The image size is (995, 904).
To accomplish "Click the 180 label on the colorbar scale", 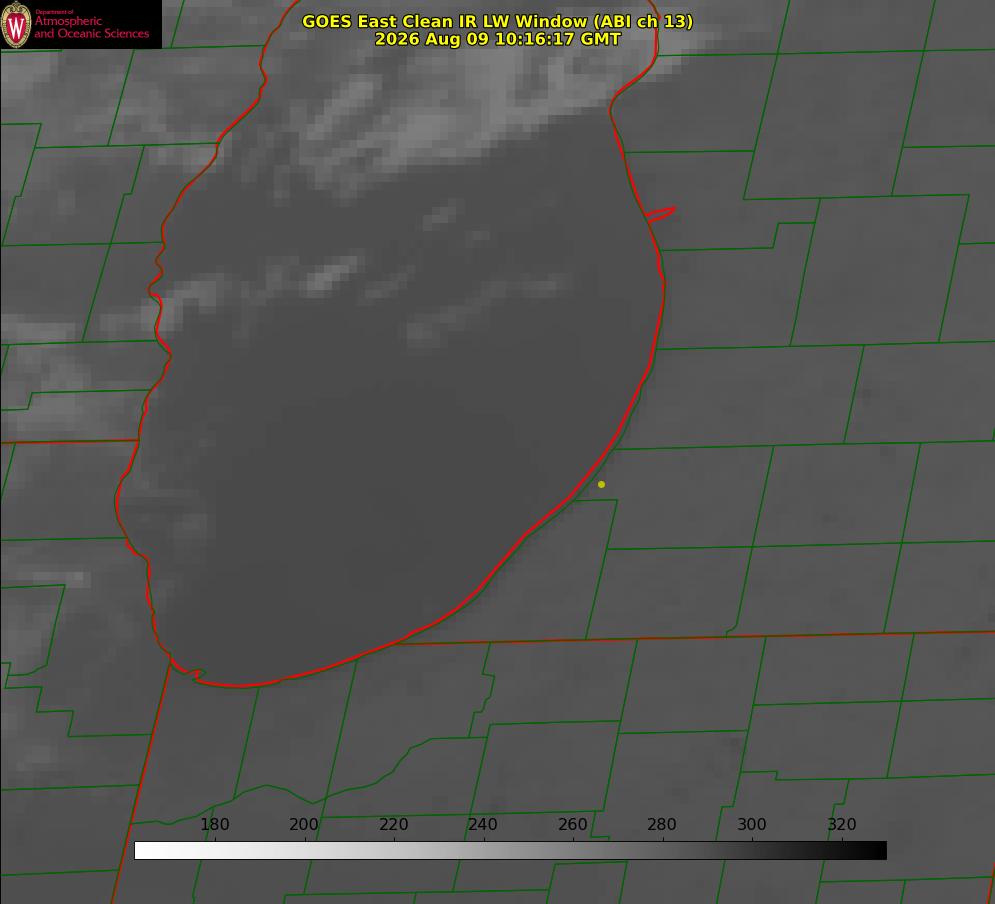I will (x=214, y=824).
